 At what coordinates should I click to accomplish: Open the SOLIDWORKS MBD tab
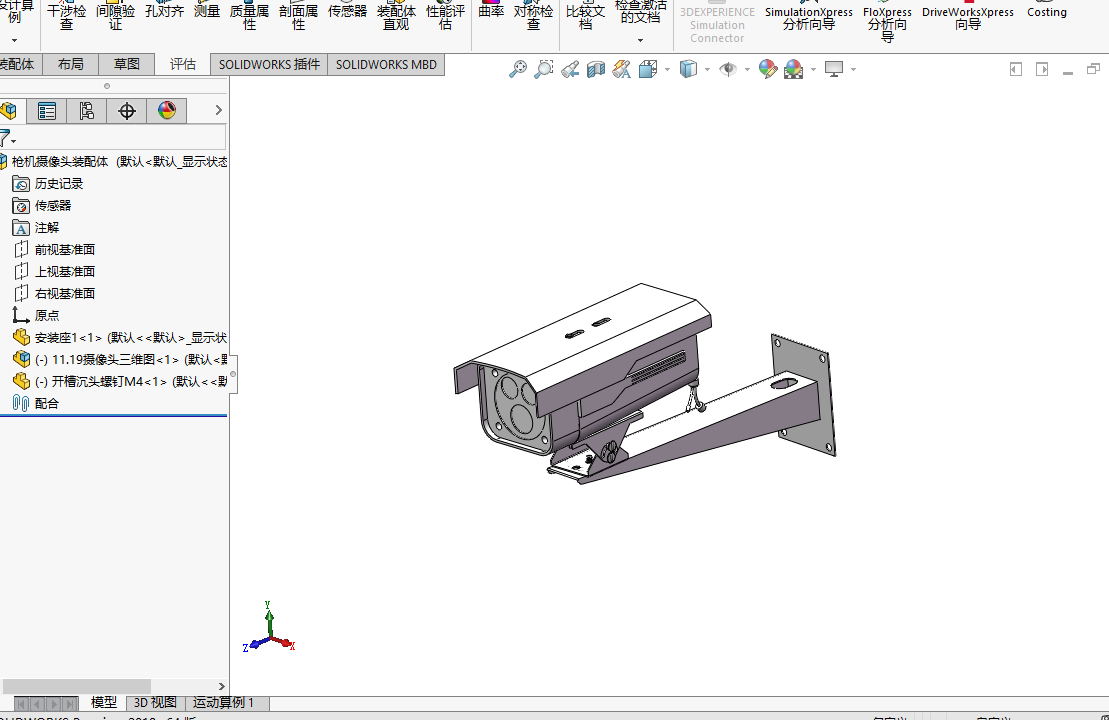[386, 64]
